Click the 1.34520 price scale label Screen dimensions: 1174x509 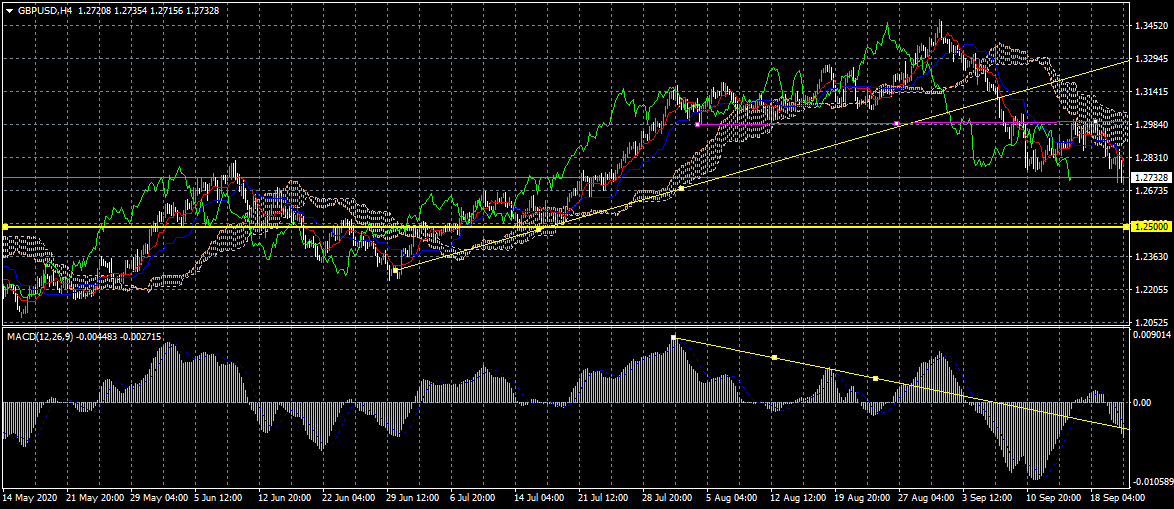point(1151,26)
